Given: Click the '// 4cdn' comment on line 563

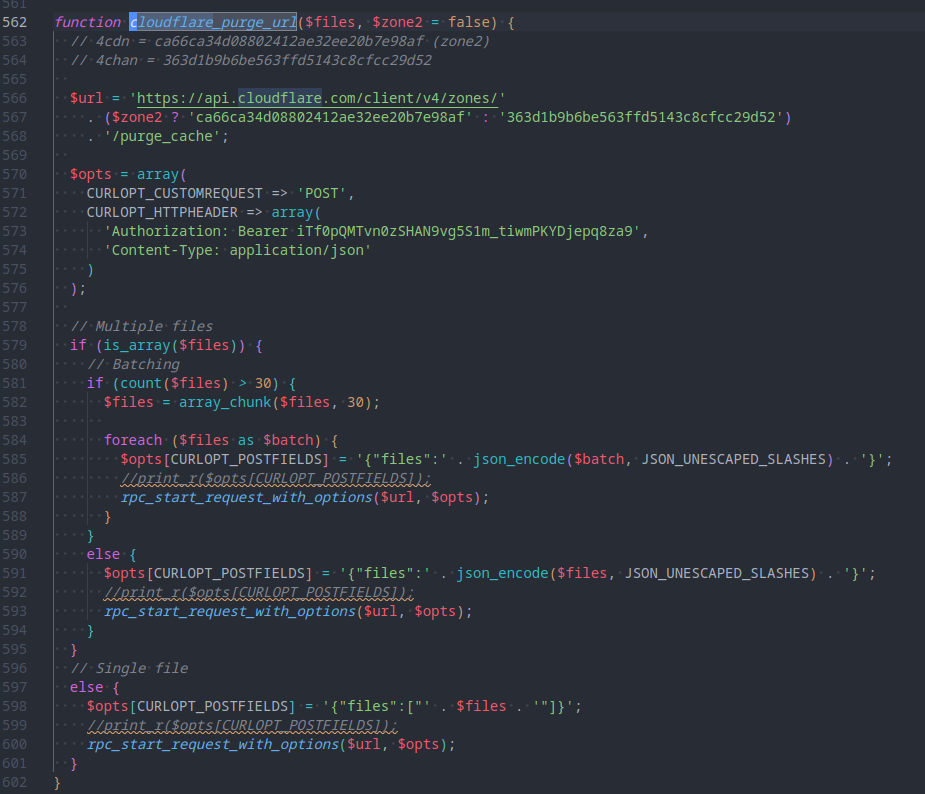Looking at the screenshot, I should click(280, 41).
